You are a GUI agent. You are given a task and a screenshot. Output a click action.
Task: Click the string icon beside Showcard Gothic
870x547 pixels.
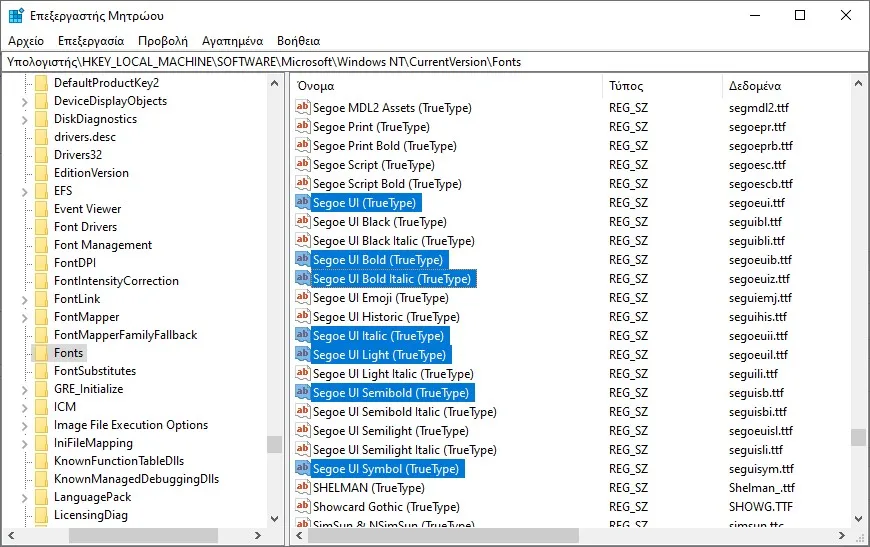point(302,506)
